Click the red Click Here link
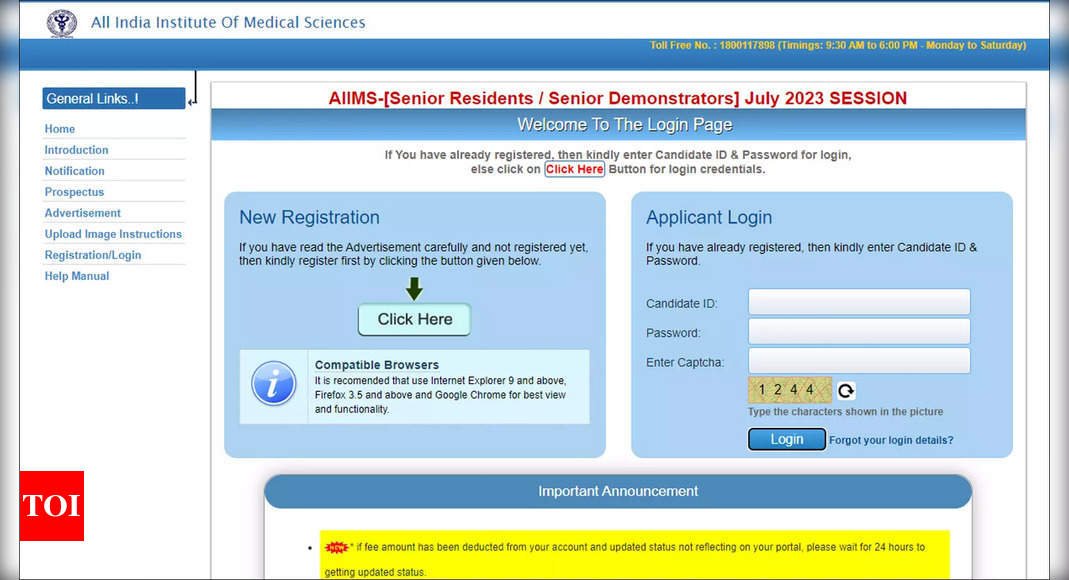The image size is (1069, 580). tap(574, 169)
